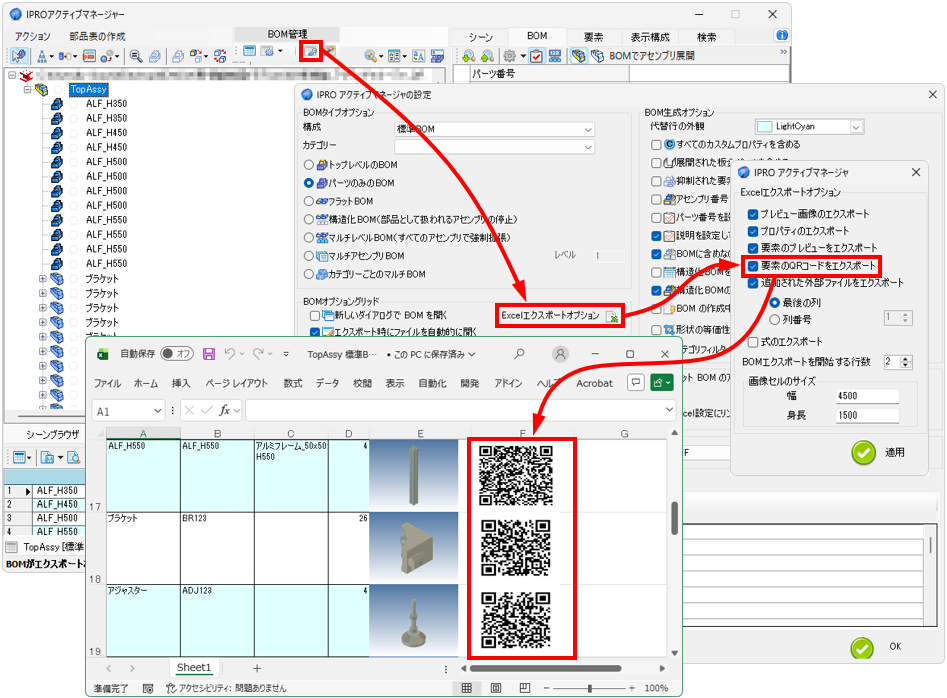Switch to Excel page layout view icon

(x=496, y=688)
